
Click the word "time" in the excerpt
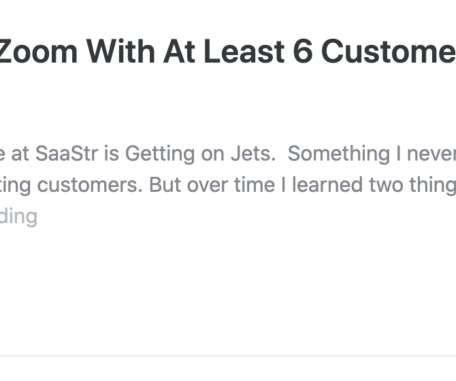(254, 185)
